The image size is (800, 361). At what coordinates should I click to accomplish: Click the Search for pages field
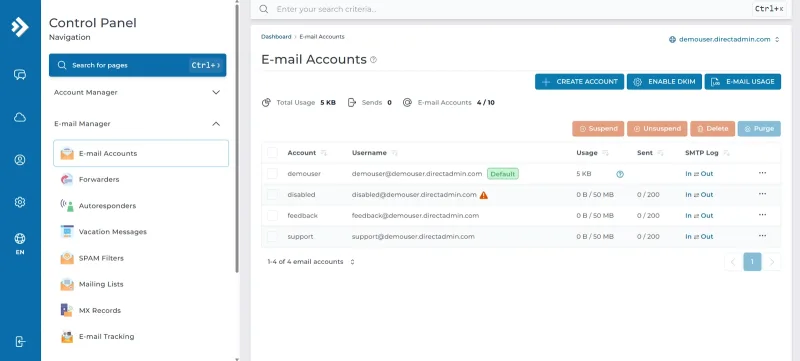click(138, 65)
